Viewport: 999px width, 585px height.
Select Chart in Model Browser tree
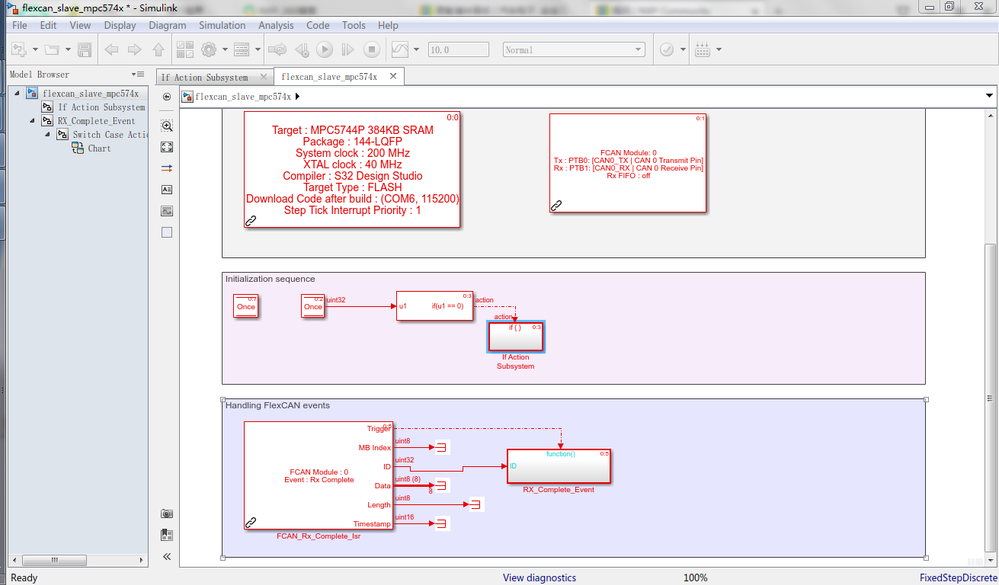coord(99,148)
